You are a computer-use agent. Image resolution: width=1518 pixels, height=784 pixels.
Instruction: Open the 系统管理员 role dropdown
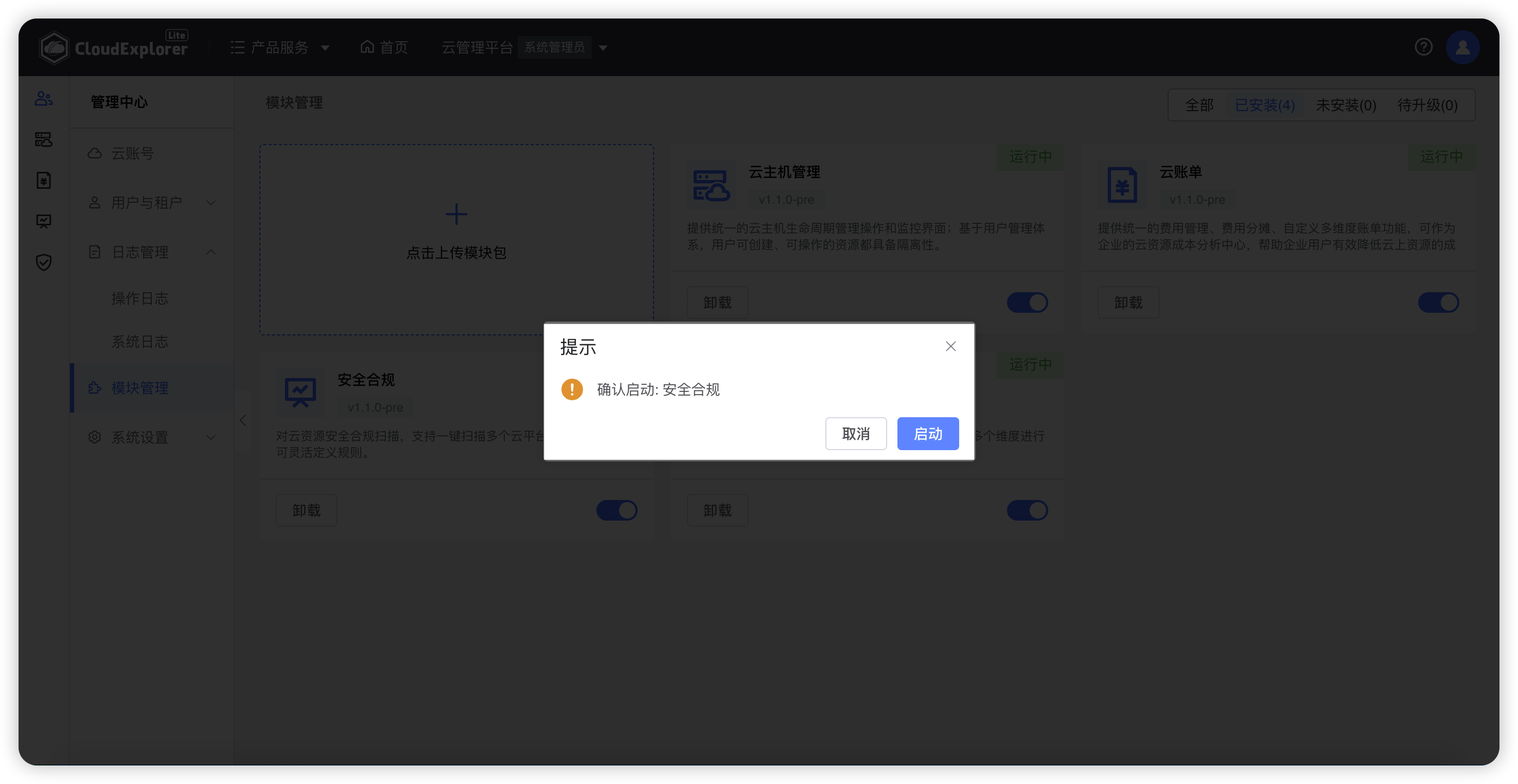pos(563,47)
